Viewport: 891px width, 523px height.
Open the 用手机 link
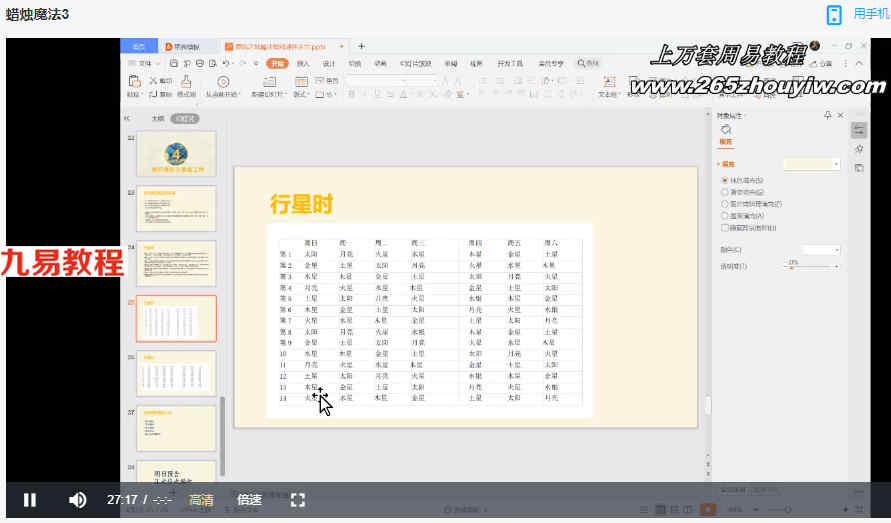point(871,14)
